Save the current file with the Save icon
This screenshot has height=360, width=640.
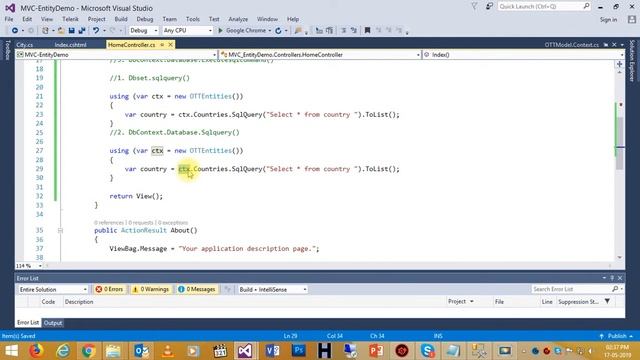pyautogui.click(x=71, y=31)
